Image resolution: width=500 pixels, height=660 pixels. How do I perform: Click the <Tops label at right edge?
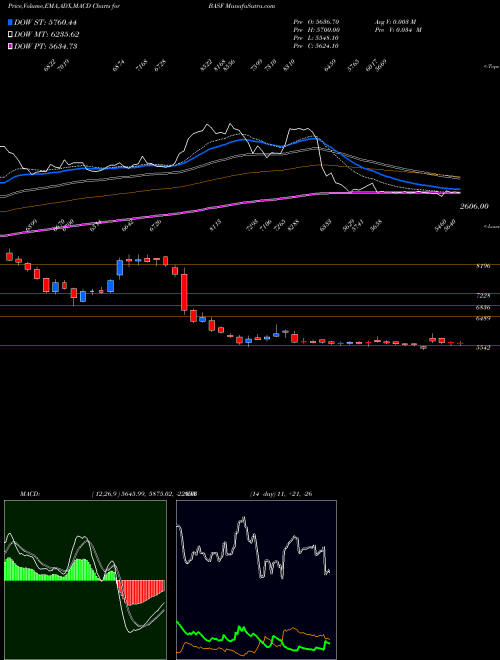492,67
